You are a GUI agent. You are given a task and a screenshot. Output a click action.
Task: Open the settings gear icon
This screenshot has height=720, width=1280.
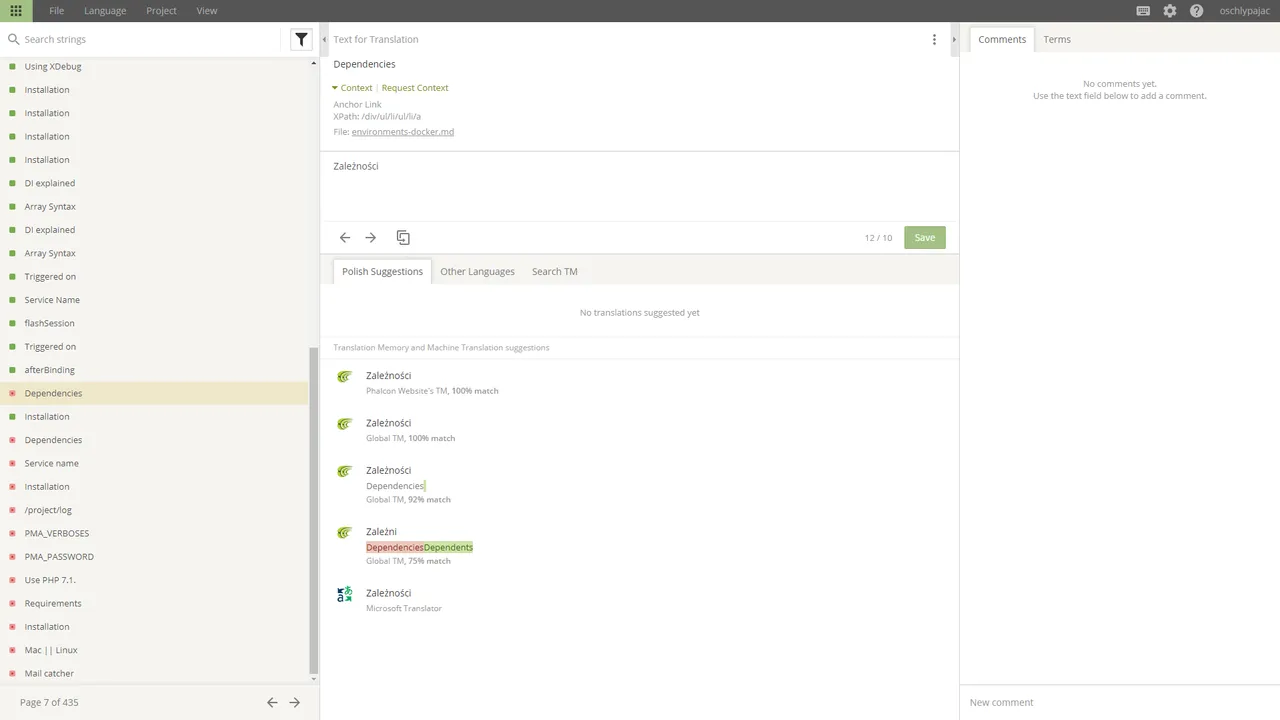pyautogui.click(x=1170, y=11)
